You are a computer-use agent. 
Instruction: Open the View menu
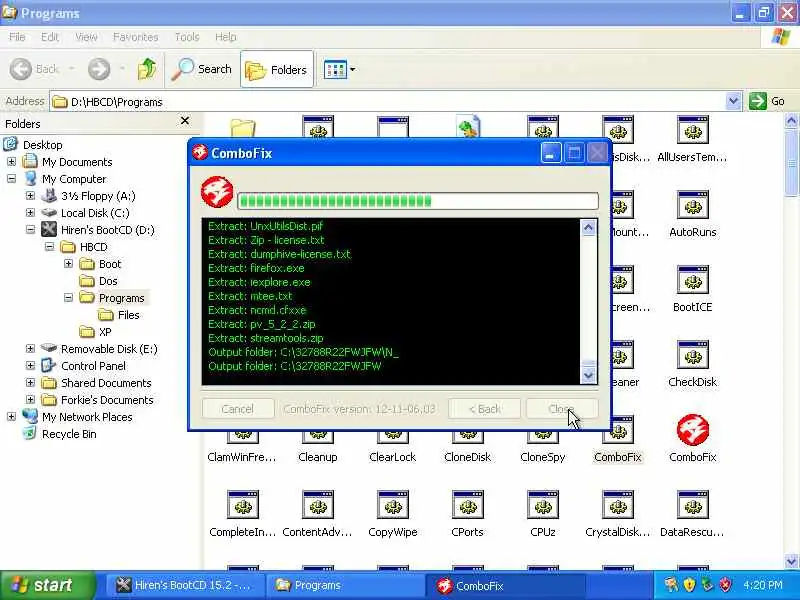pyautogui.click(x=86, y=37)
